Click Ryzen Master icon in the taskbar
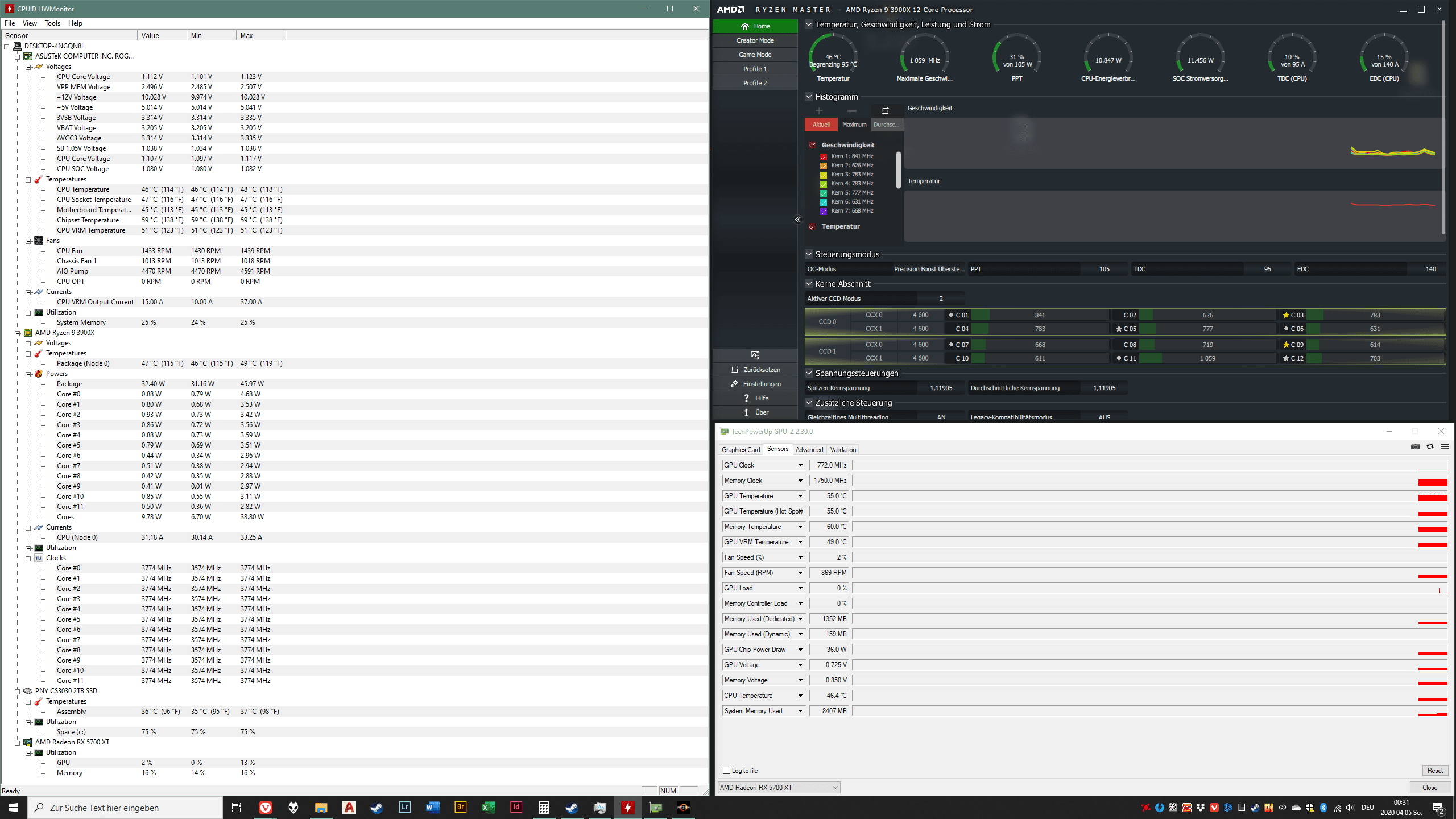Viewport: 1456px width, 819px height. 683,808
